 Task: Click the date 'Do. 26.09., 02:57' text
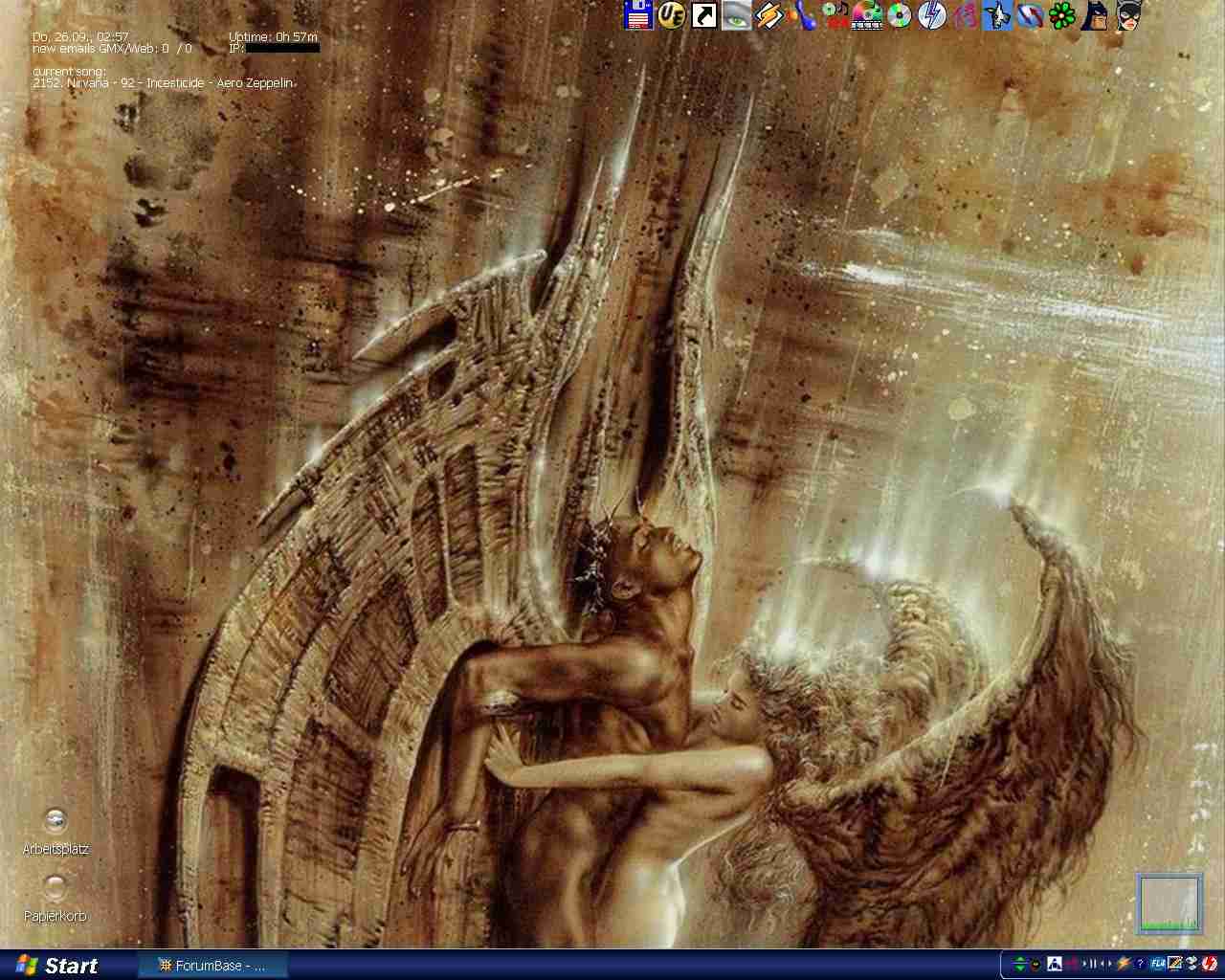click(x=80, y=37)
